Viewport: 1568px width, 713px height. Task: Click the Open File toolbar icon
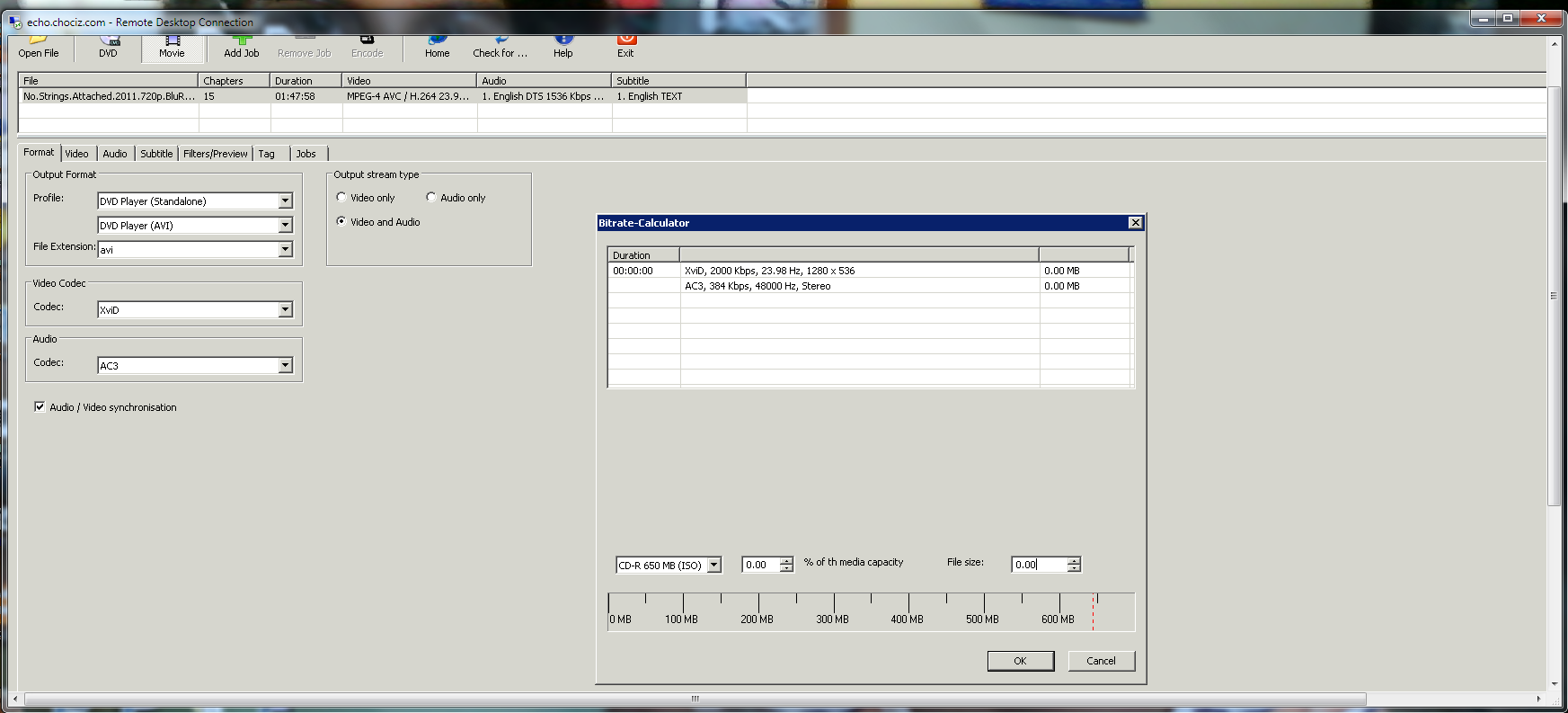click(x=39, y=47)
